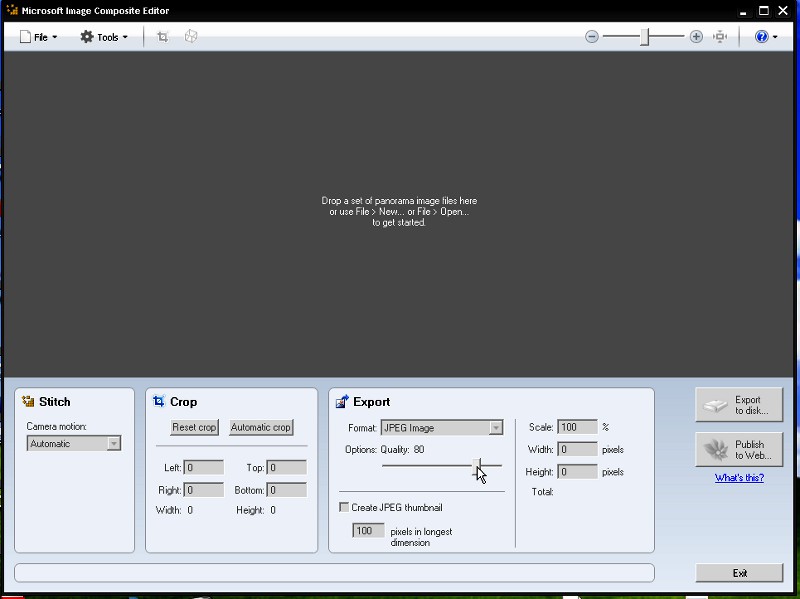Click the crop tool icon in toolbar
This screenshot has height=599, width=800.
click(x=163, y=37)
